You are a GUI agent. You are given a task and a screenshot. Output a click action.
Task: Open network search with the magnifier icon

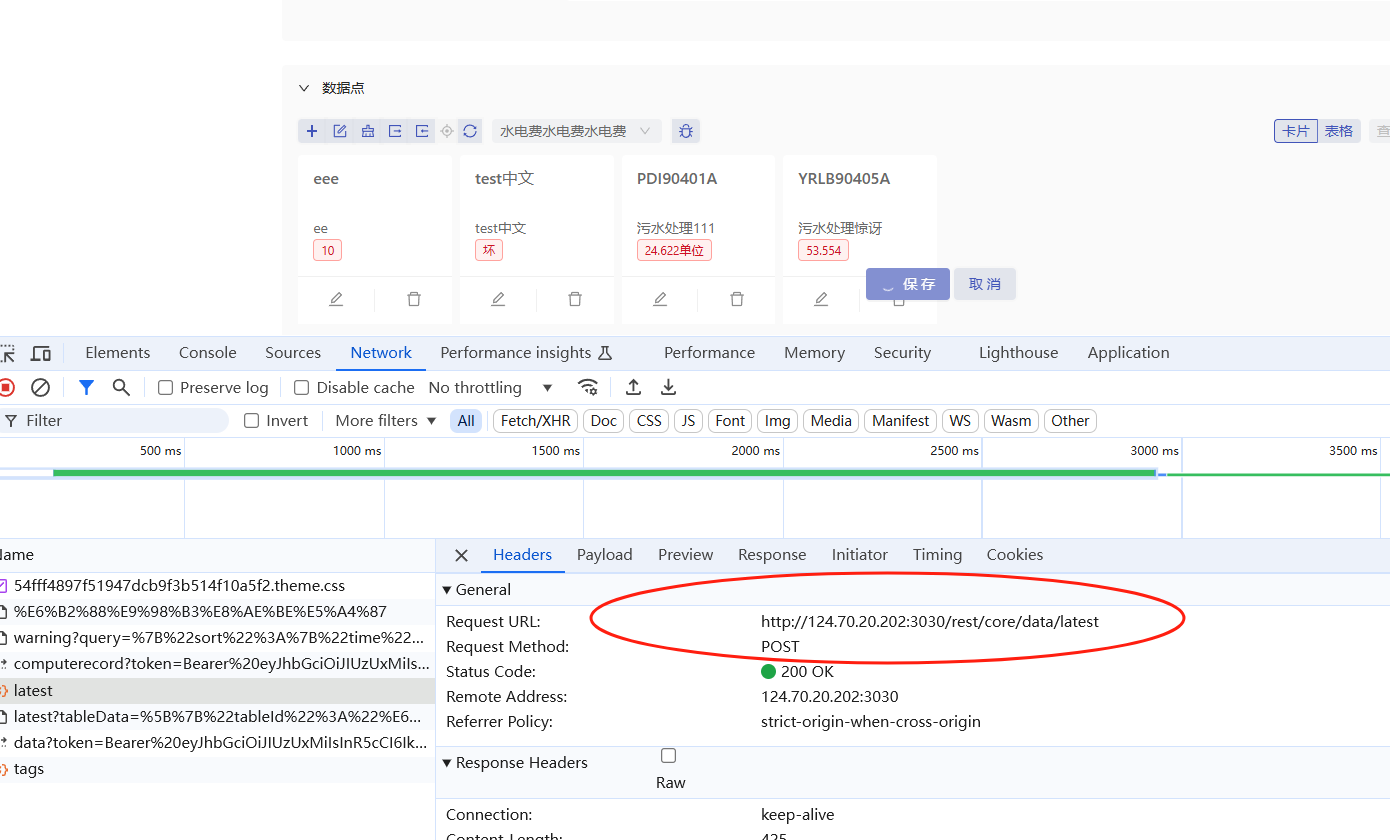[x=121, y=388]
